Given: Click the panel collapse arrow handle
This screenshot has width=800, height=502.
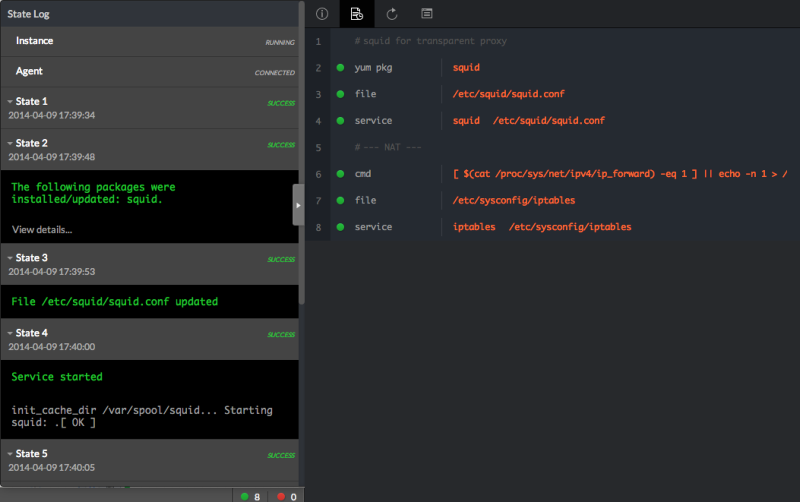Looking at the screenshot, I should click(x=298, y=205).
